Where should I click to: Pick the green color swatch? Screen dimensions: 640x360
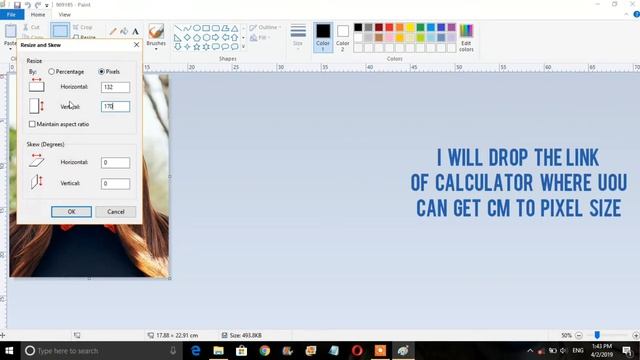[420, 27]
